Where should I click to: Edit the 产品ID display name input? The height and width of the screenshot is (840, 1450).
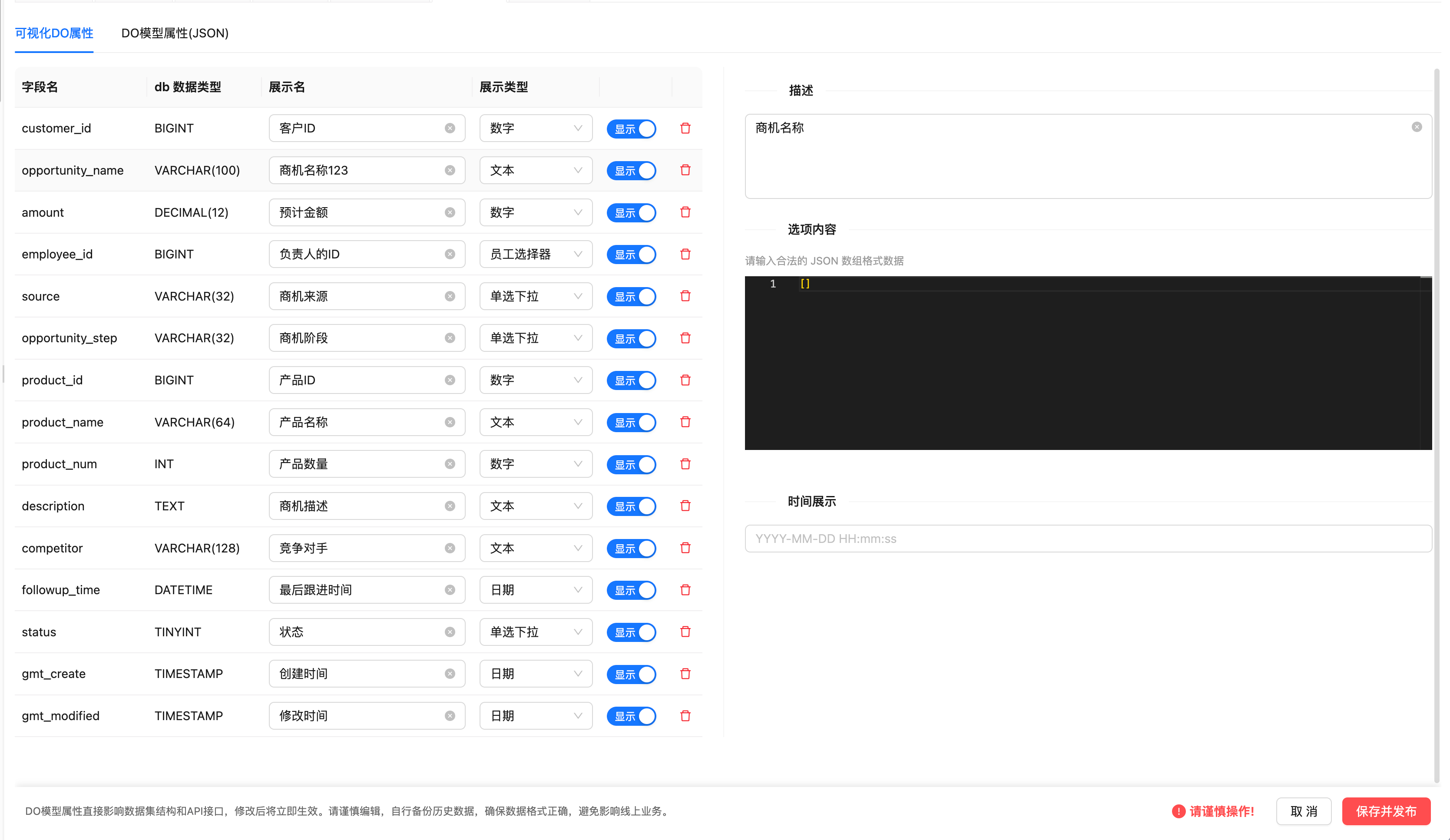(367, 380)
